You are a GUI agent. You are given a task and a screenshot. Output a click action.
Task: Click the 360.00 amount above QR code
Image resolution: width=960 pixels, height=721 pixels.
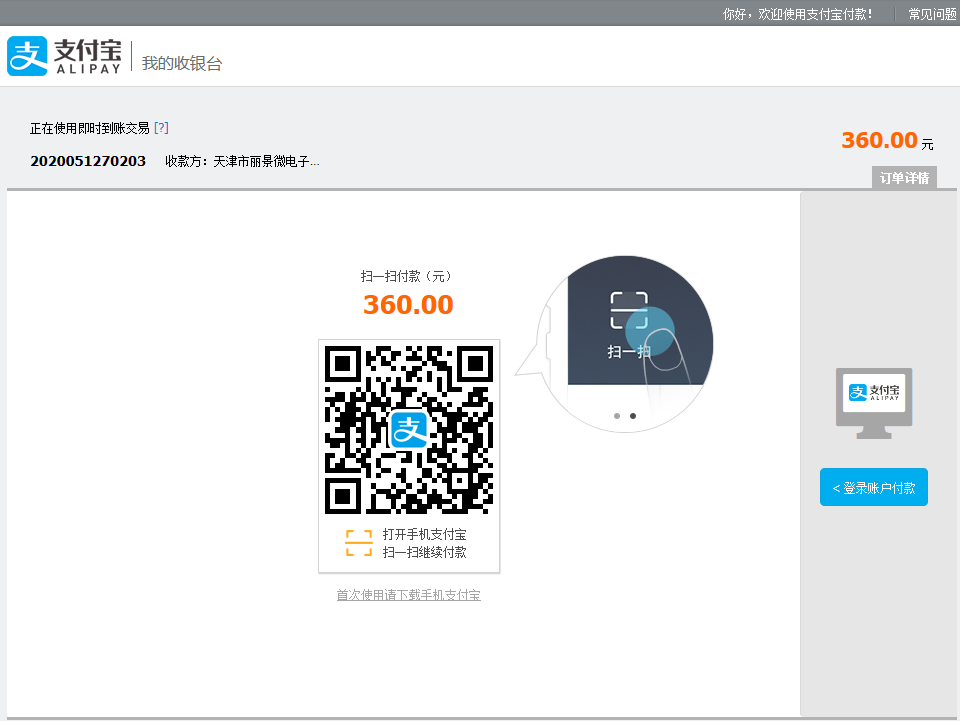tap(408, 305)
